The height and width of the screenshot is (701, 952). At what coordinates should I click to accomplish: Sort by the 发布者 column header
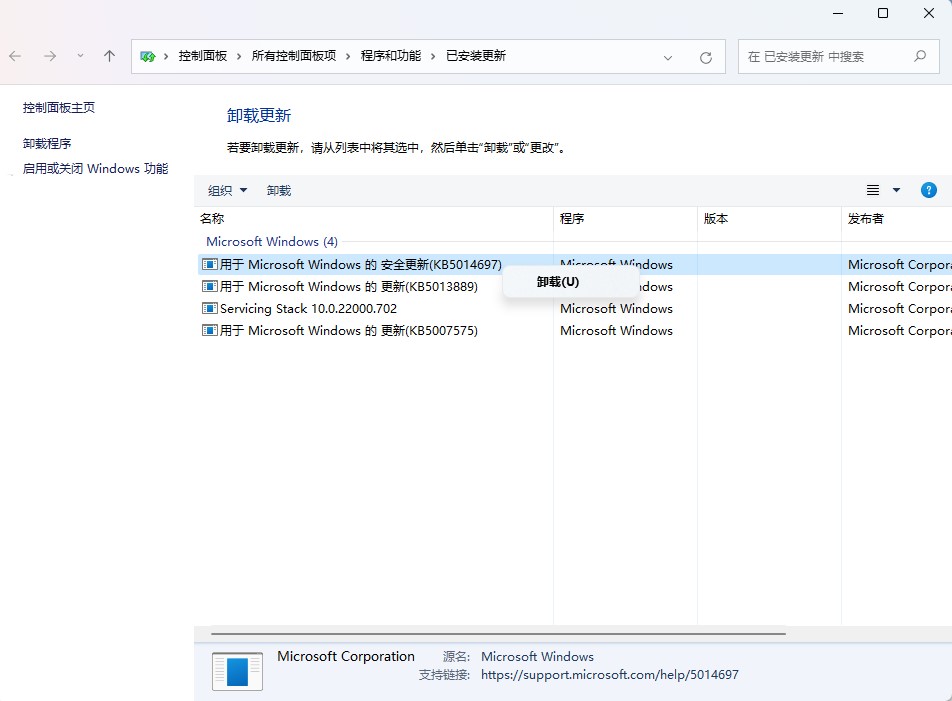(897, 218)
